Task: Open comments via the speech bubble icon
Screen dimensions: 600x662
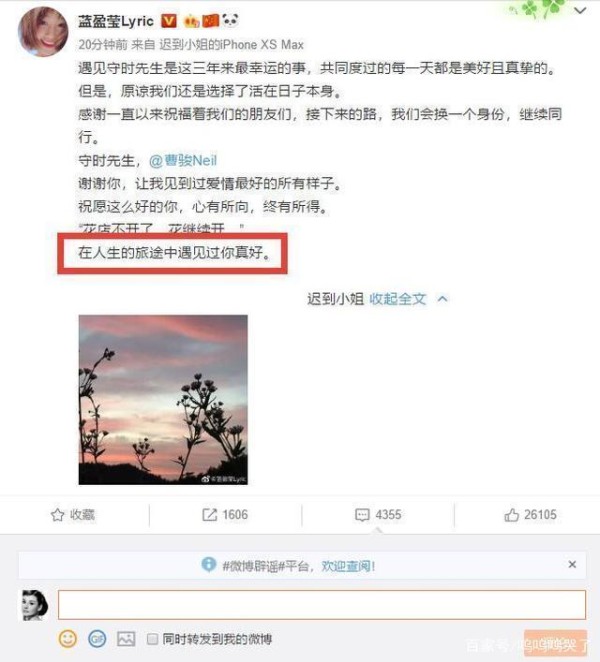Action: (x=362, y=515)
